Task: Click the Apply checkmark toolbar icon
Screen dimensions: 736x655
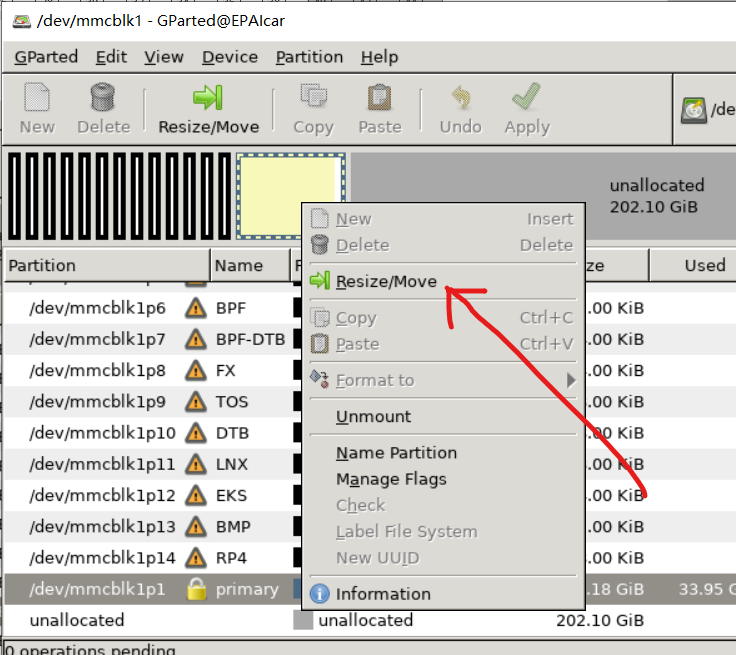Action: [527, 96]
